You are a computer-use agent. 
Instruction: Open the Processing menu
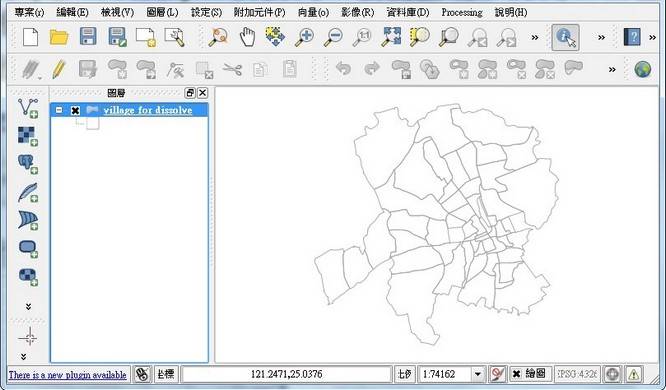462,12
